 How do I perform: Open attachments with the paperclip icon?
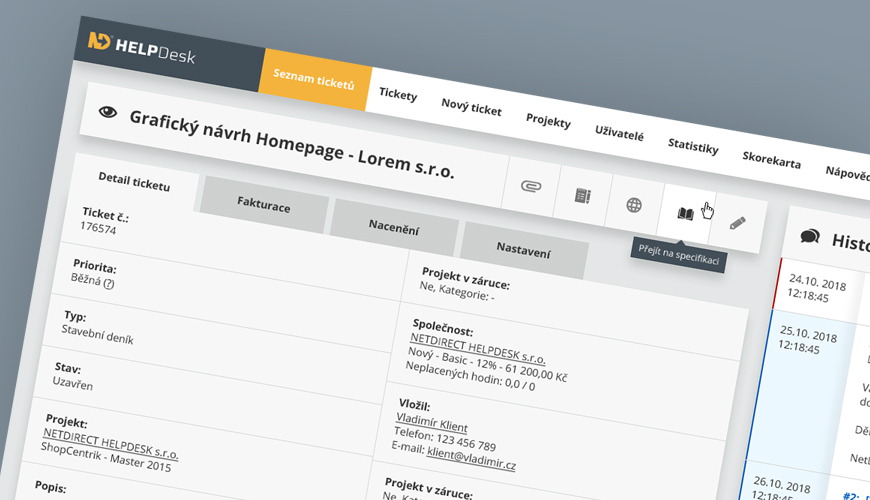pyautogui.click(x=530, y=186)
